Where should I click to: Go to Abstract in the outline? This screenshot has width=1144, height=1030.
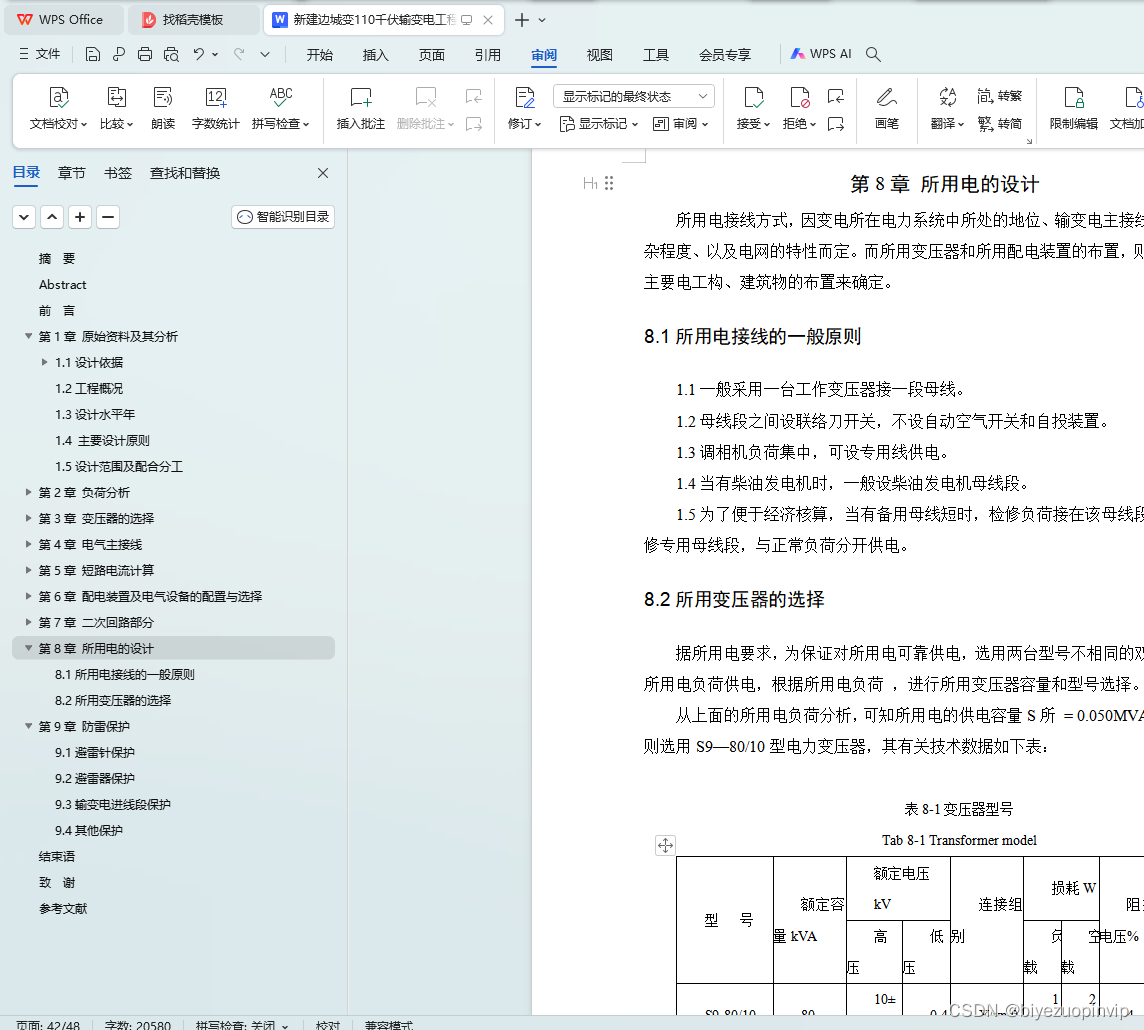(63, 284)
